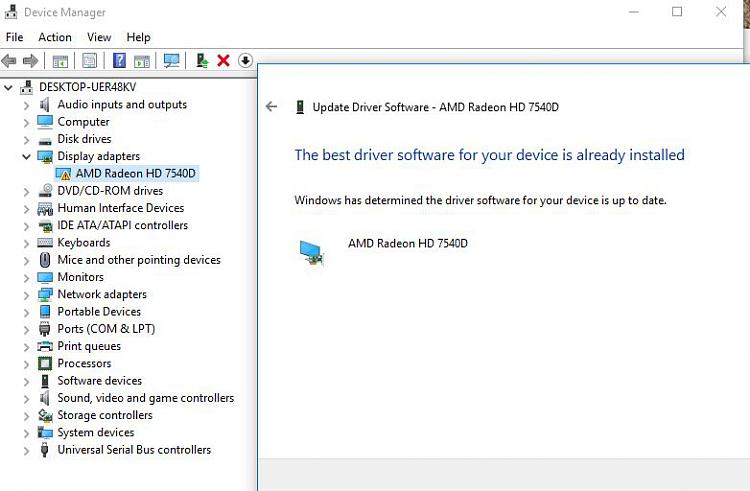Screen dimensions: 750x491
Task: Click the Processors chip icon
Action: tap(45, 364)
